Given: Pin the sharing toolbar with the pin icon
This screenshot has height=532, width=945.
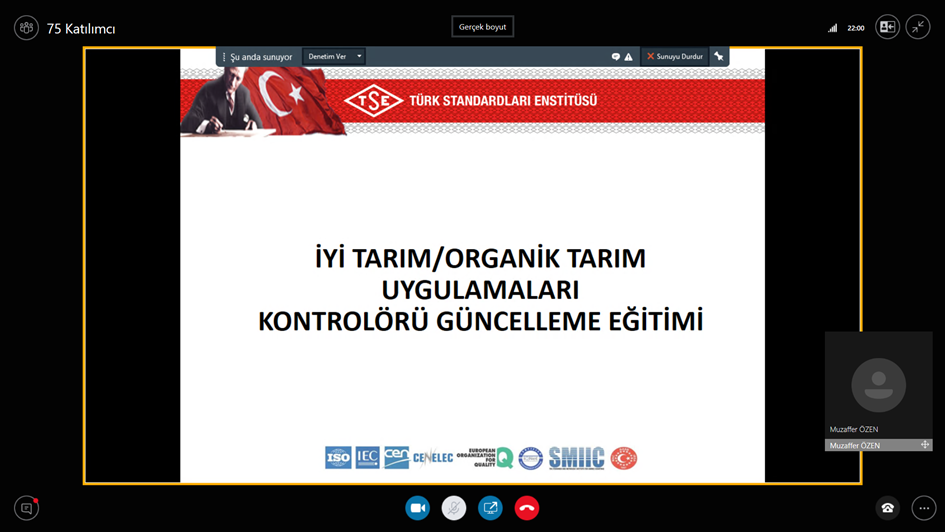Looking at the screenshot, I should pos(718,57).
